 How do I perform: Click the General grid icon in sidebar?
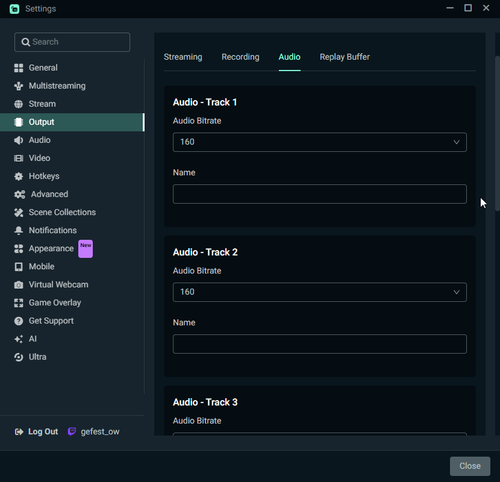[x=19, y=68]
